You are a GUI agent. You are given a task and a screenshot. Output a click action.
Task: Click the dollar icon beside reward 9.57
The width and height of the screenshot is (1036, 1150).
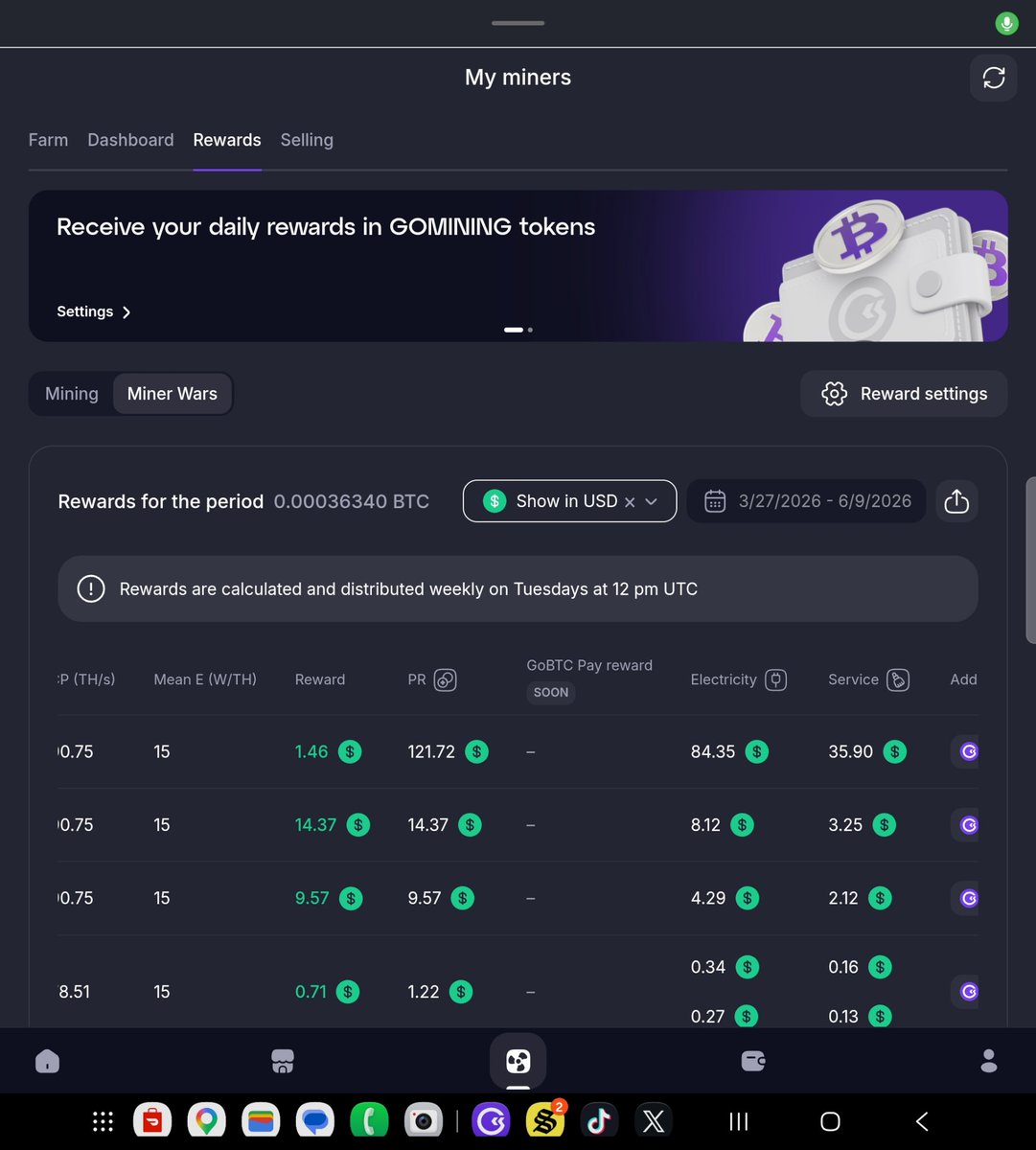(x=351, y=899)
